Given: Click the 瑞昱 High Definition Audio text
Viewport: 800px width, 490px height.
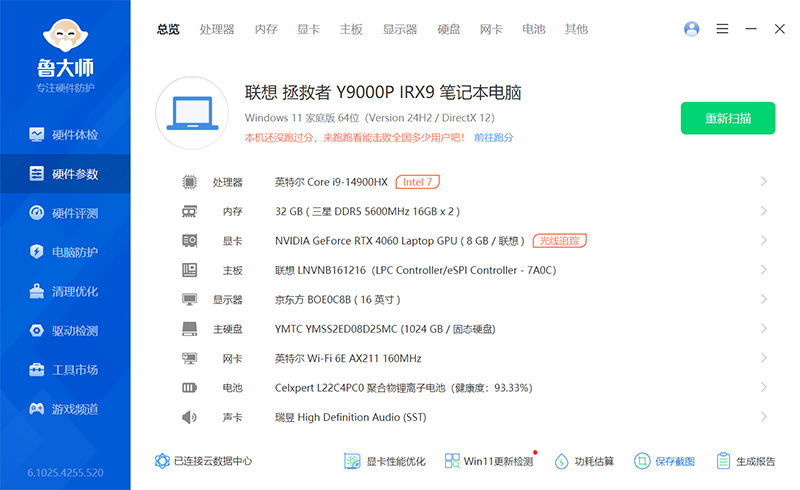Looking at the screenshot, I should (351, 417).
